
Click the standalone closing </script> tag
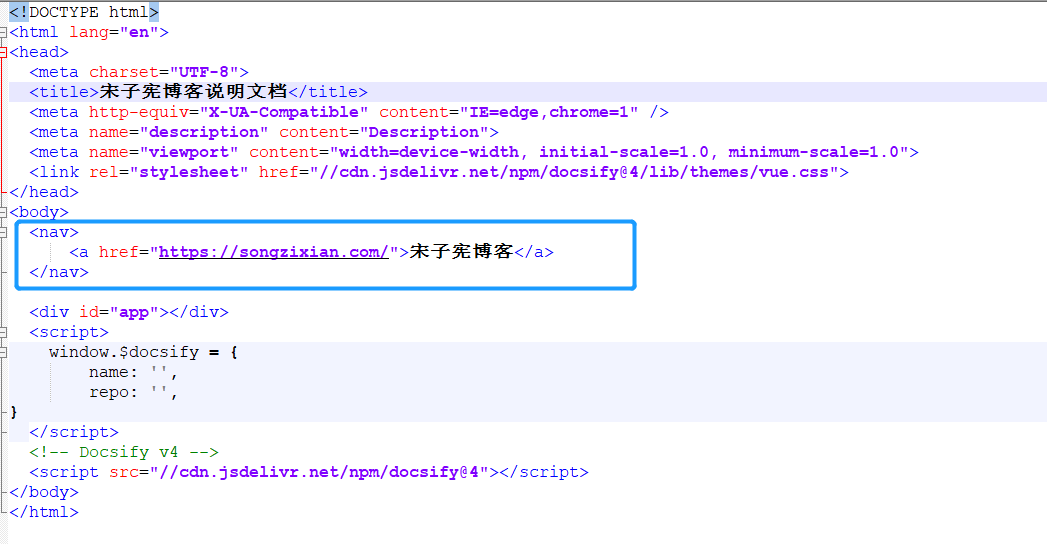(x=74, y=433)
